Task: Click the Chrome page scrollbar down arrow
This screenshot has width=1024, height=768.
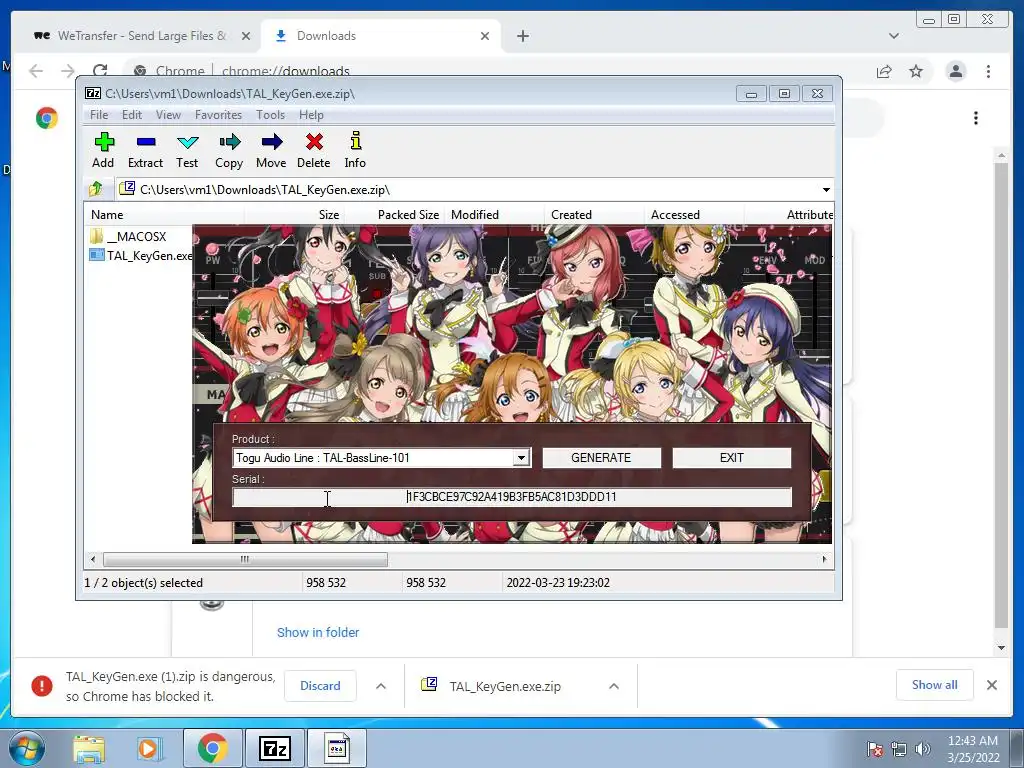Action: pyautogui.click(x=1001, y=648)
